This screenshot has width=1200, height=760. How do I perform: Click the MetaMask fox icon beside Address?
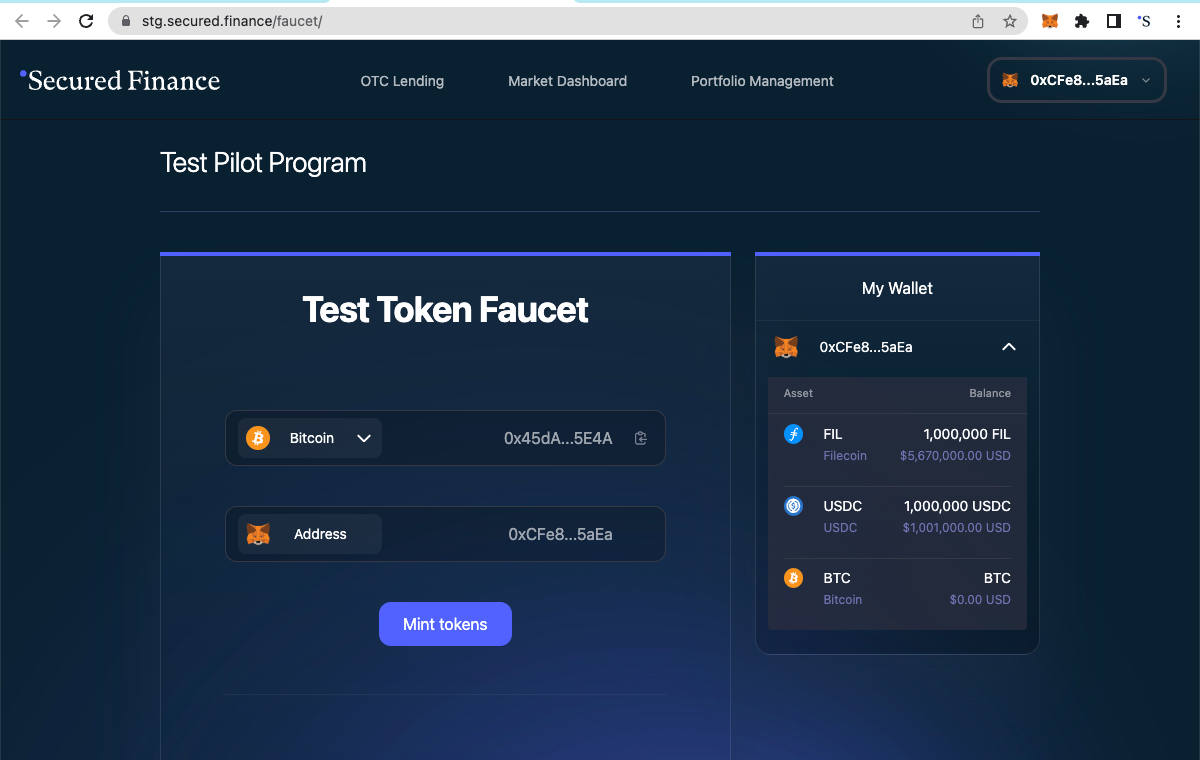tap(258, 534)
